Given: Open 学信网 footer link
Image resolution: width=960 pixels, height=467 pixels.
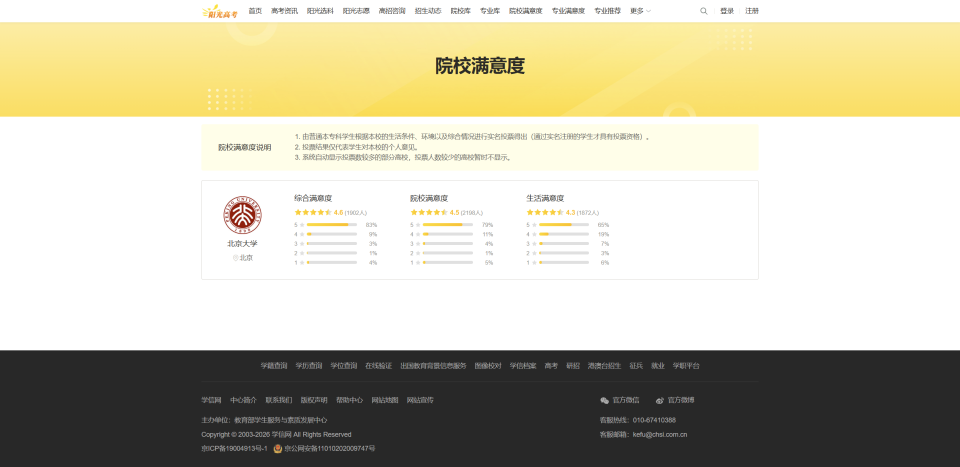Looking at the screenshot, I should tap(211, 400).
